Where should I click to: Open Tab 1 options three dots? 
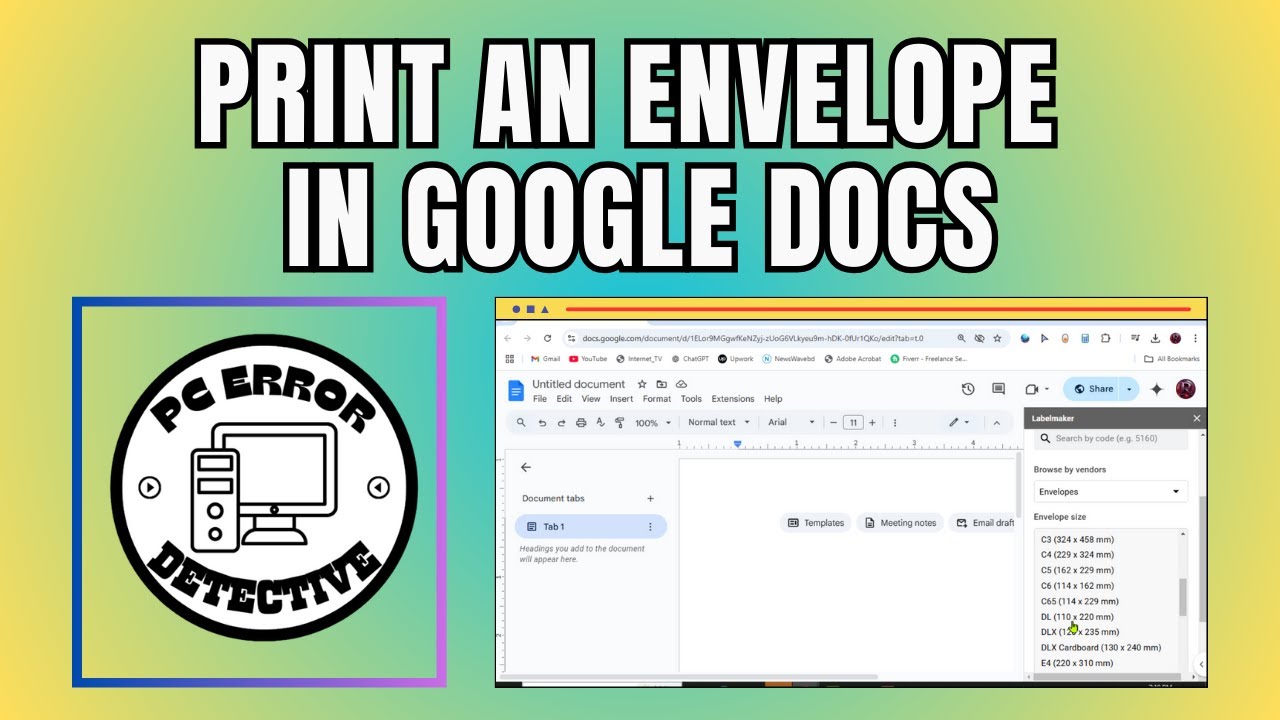pyautogui.click(x=650, y=527)
